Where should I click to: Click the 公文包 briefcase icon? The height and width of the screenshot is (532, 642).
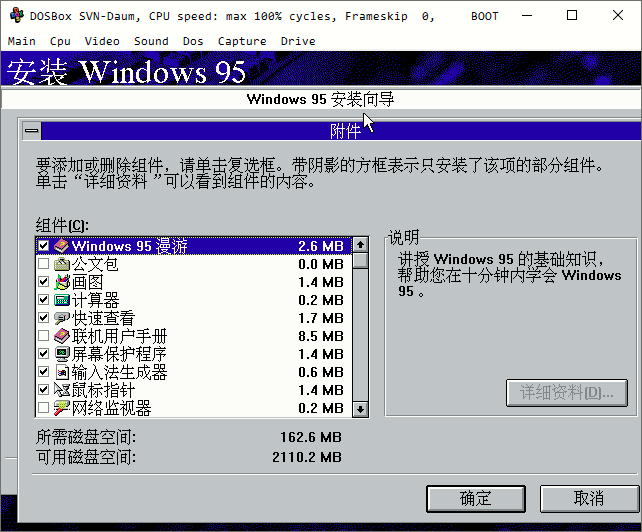(x=62, y=264)
